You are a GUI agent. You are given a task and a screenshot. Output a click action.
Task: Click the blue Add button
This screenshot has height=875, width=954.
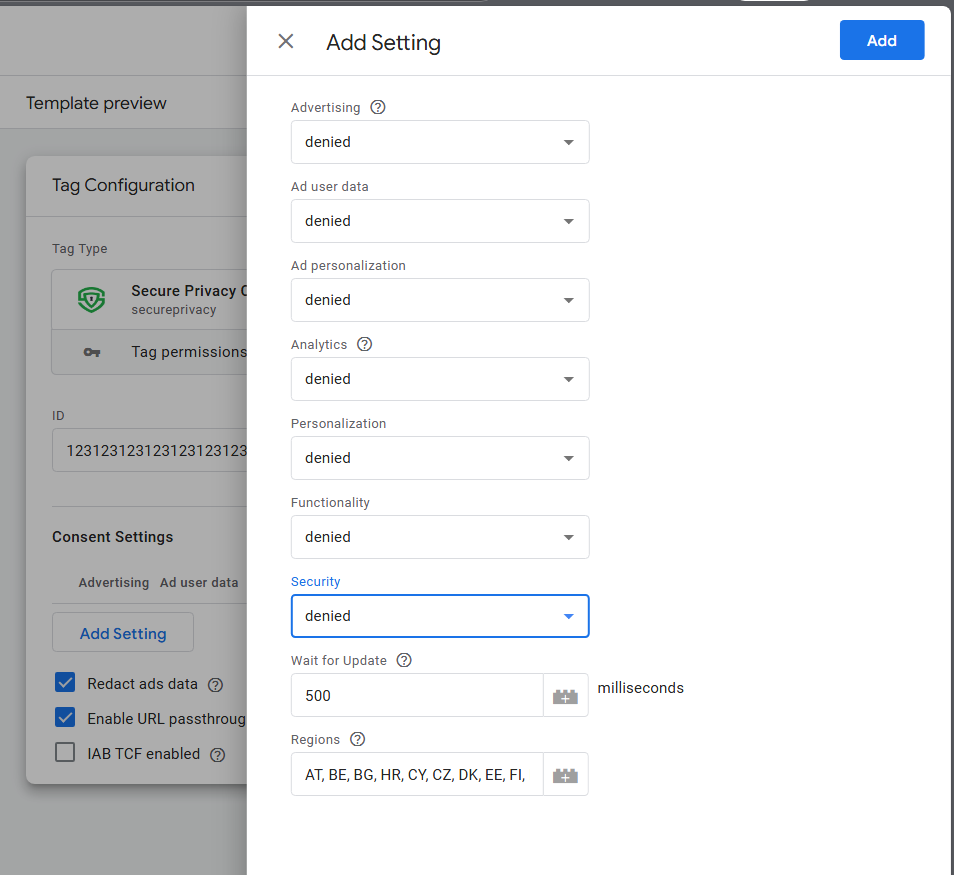click(881, 40)
